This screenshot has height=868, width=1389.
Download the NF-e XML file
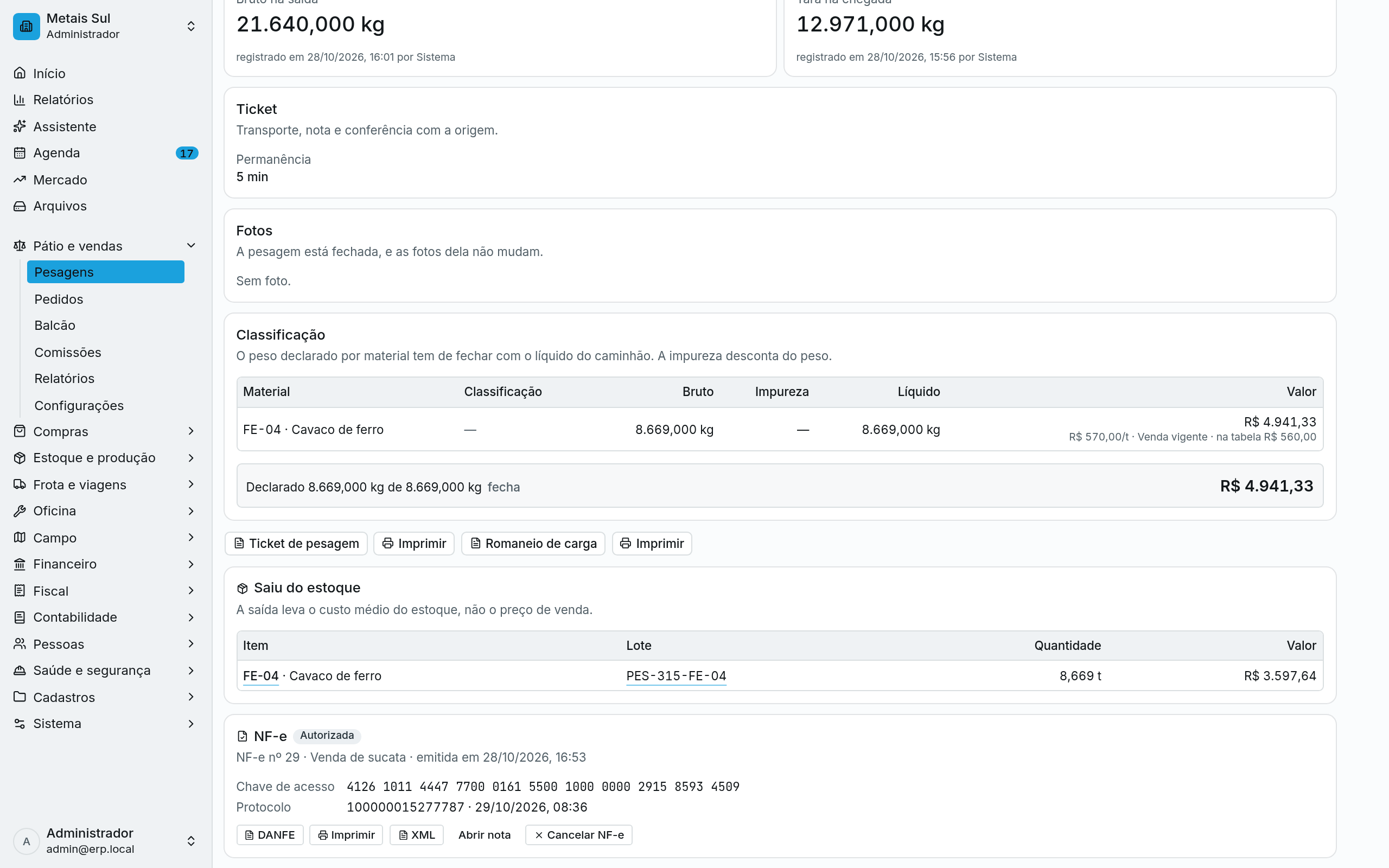coord(417,835)
